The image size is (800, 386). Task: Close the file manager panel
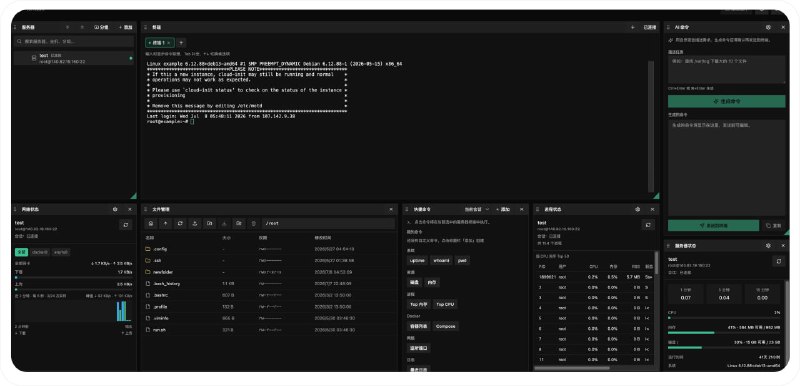tap(391, 209)
